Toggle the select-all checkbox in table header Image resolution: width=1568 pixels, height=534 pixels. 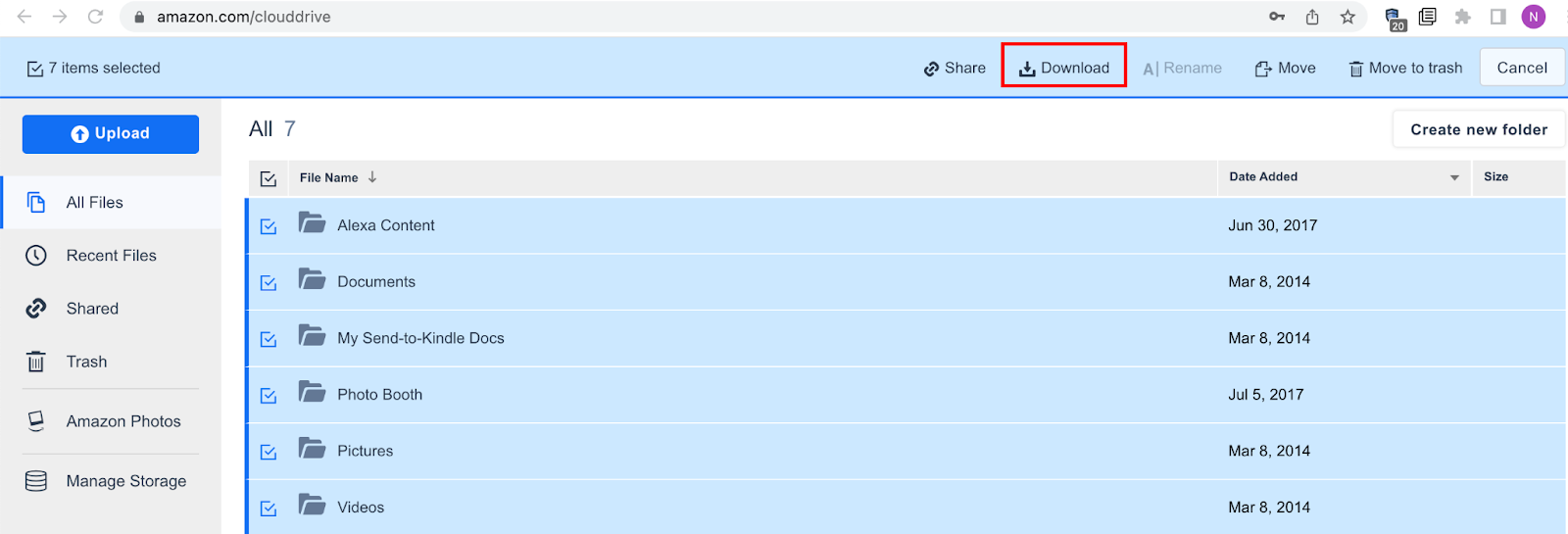[x=269, y=179]
